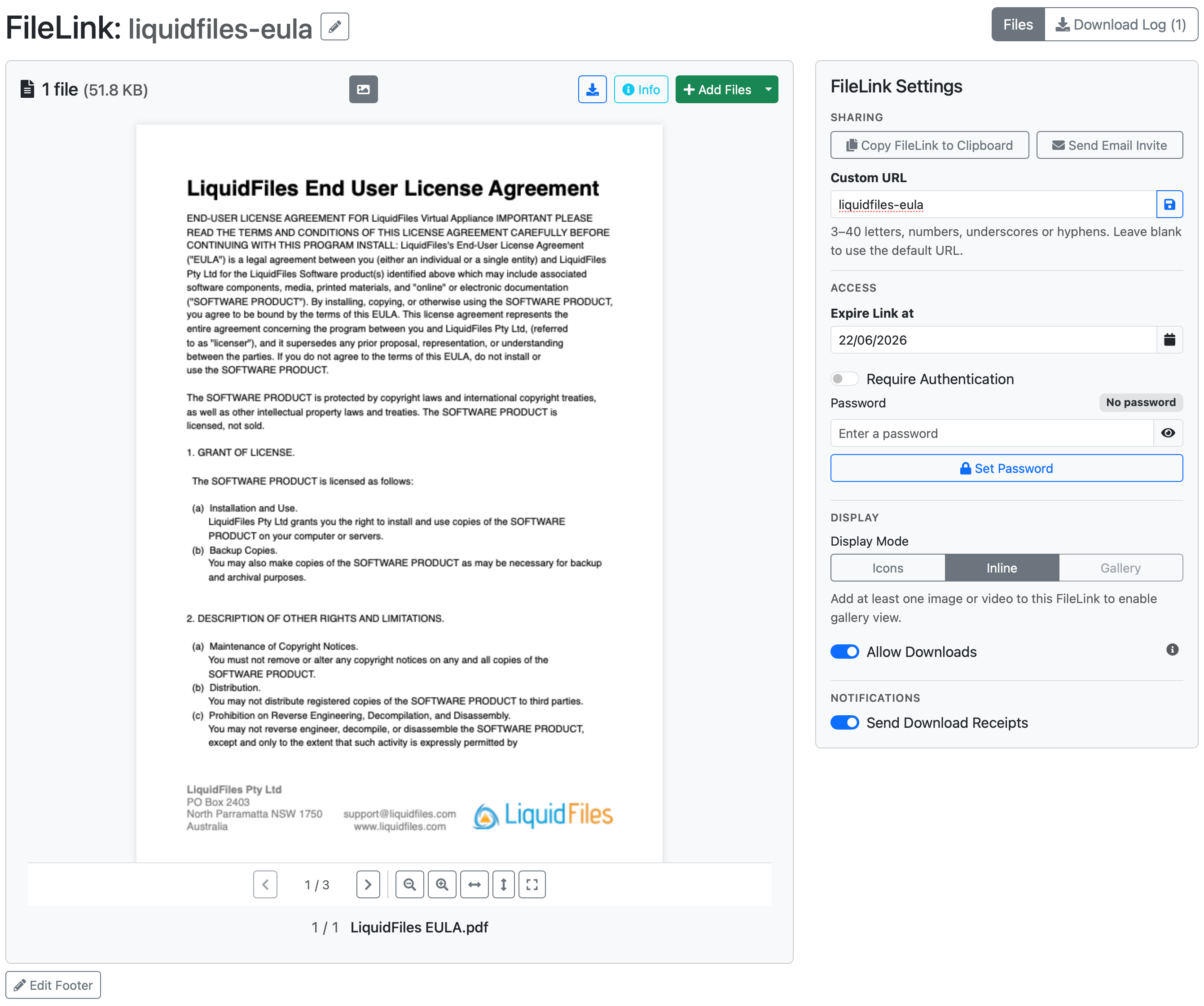Viewport: 1204px width, 1006px height.
Task: Expand the Add Files dropdown arrow
Action: pos(768,89)
